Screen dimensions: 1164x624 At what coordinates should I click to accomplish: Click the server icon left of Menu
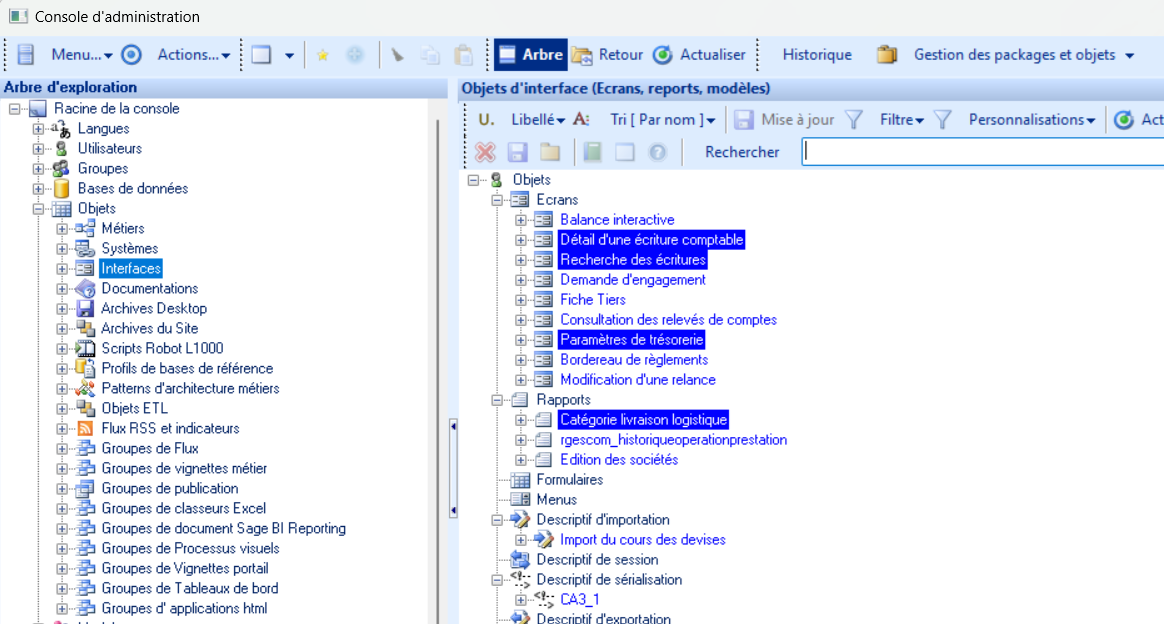tap(26, 55)
